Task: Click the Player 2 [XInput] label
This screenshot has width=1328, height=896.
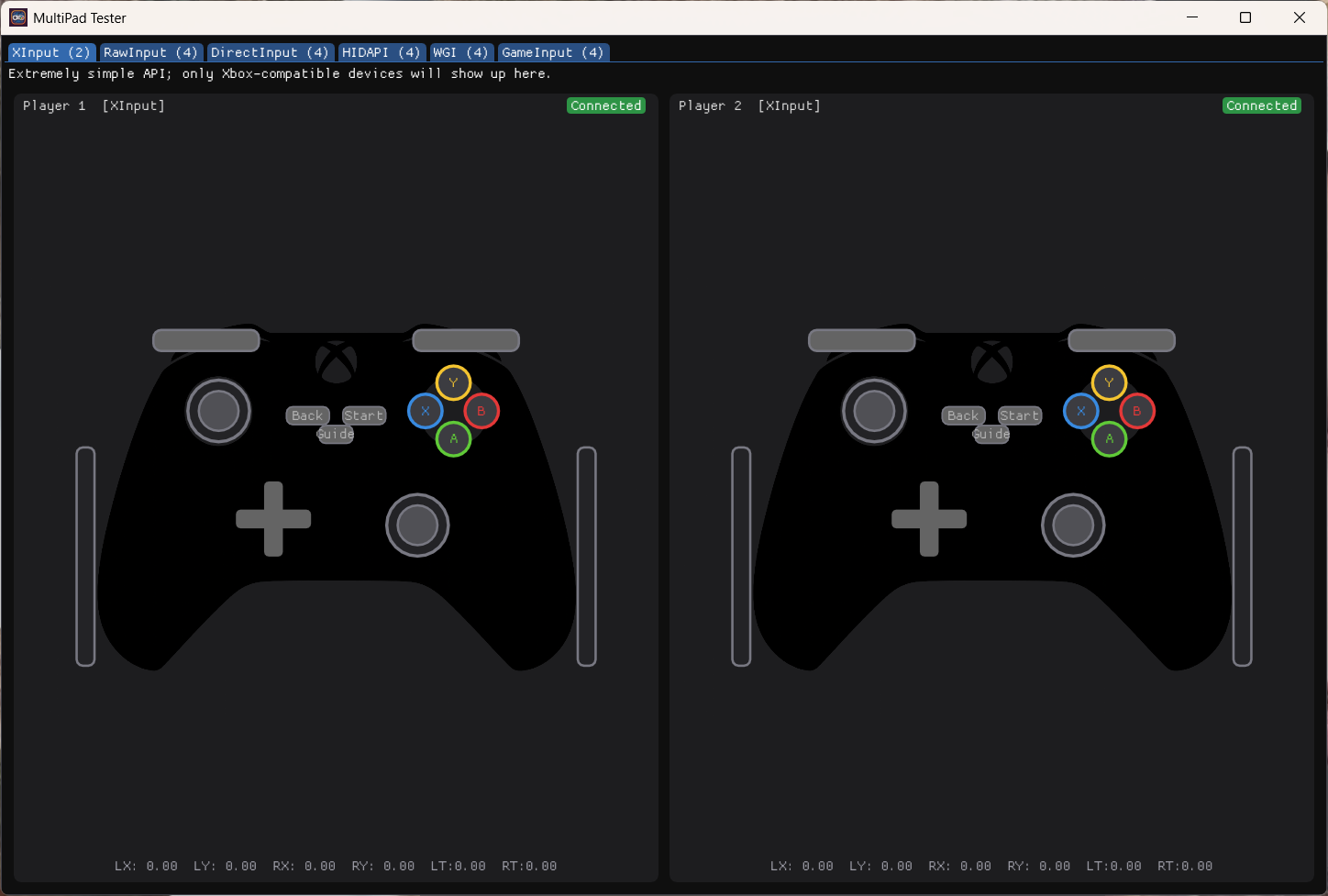Action: click(x=750, y=105)
